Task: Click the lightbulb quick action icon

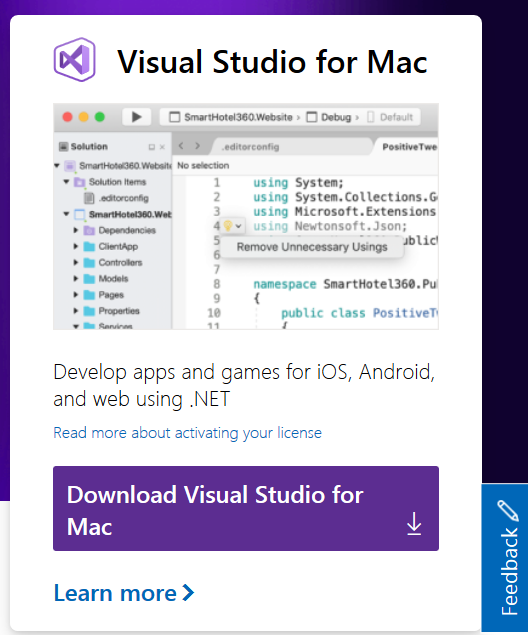Action: [x=228, y=226]
